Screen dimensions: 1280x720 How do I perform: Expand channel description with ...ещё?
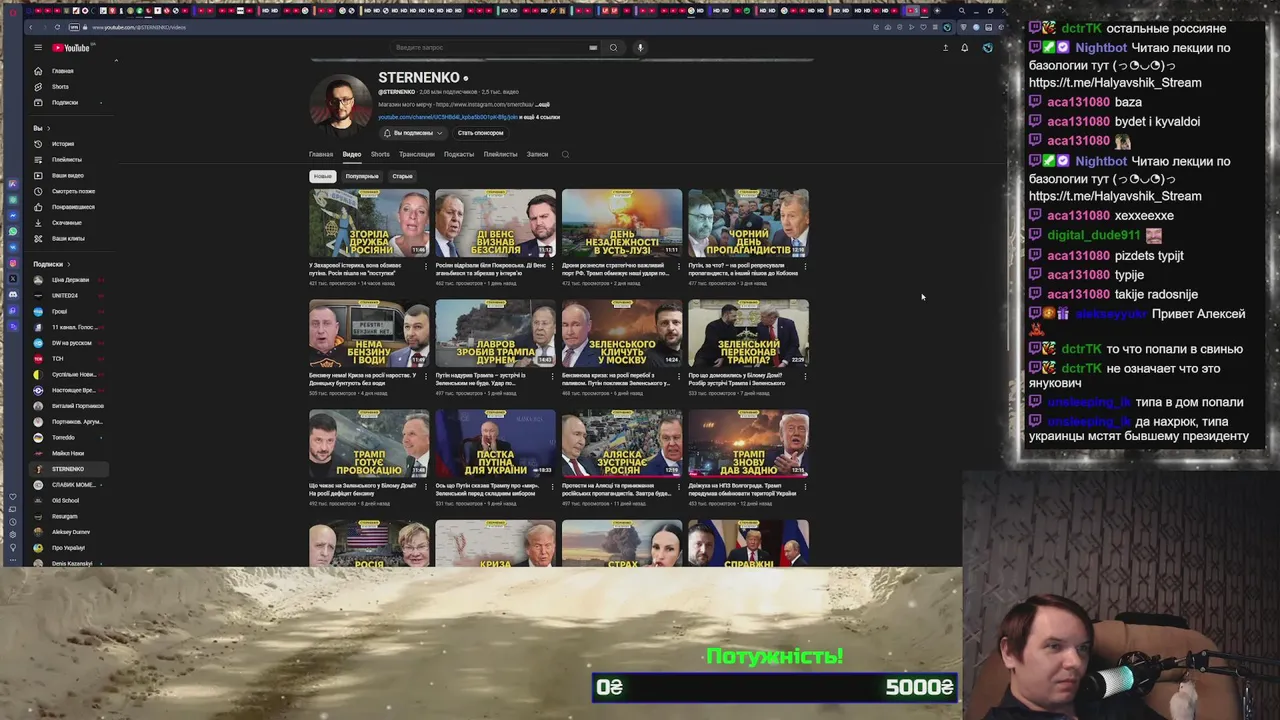pyautogui.click(x=543, y=104)
